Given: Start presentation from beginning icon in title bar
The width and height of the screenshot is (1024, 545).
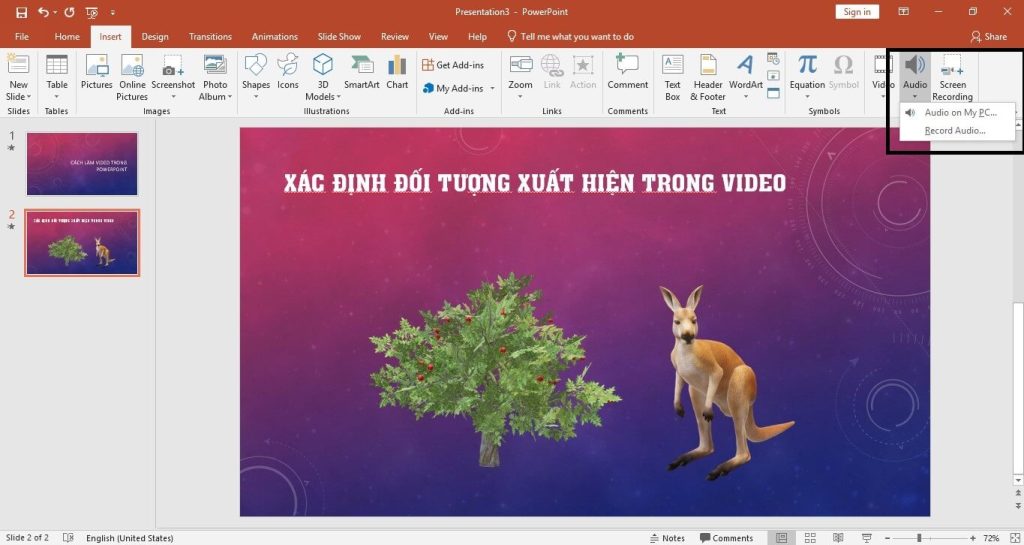Looking at the screenshot, I should click(x=92, y=12).
